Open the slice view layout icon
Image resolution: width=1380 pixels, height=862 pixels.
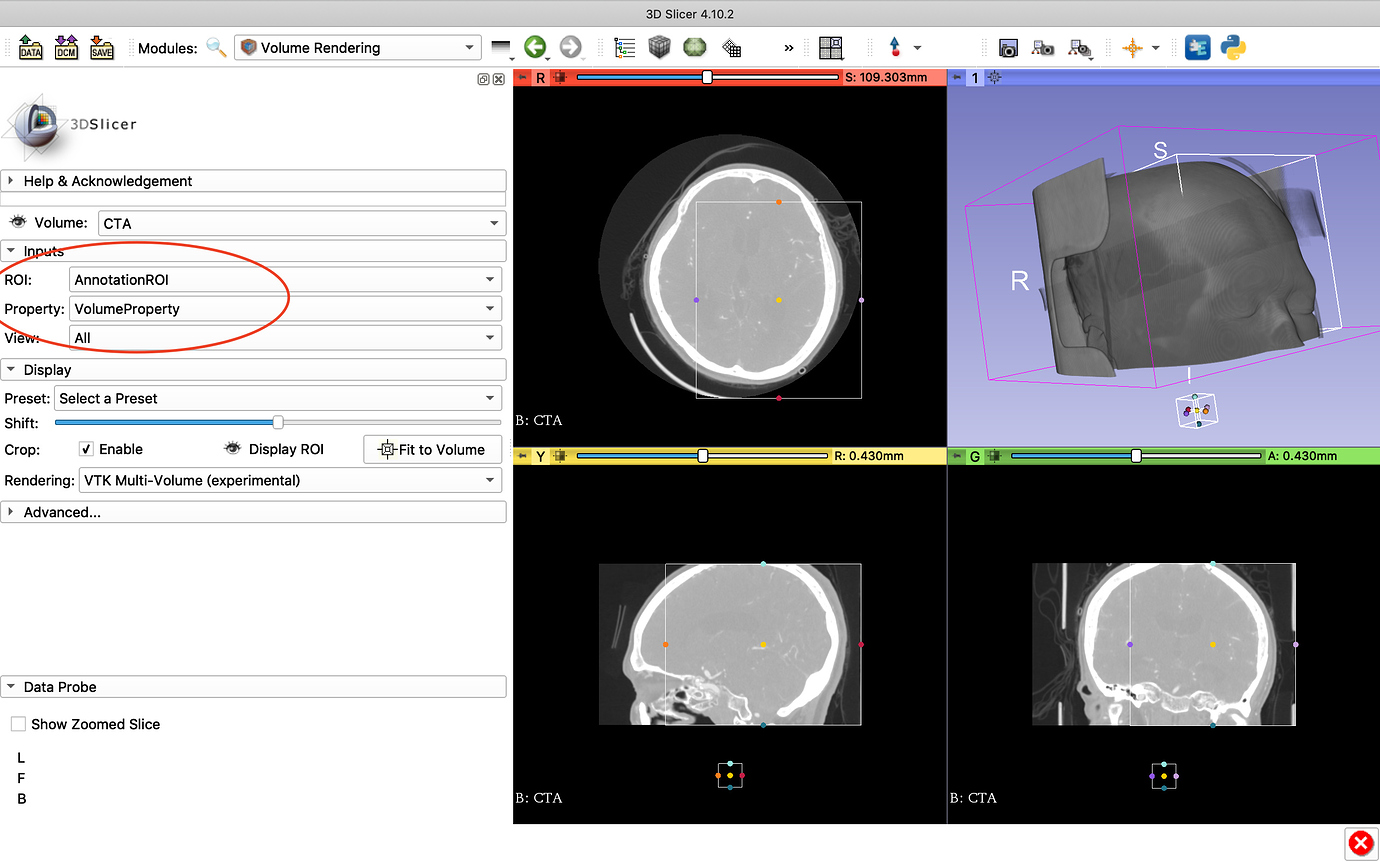pyautogui.click(x=830, y=48)
